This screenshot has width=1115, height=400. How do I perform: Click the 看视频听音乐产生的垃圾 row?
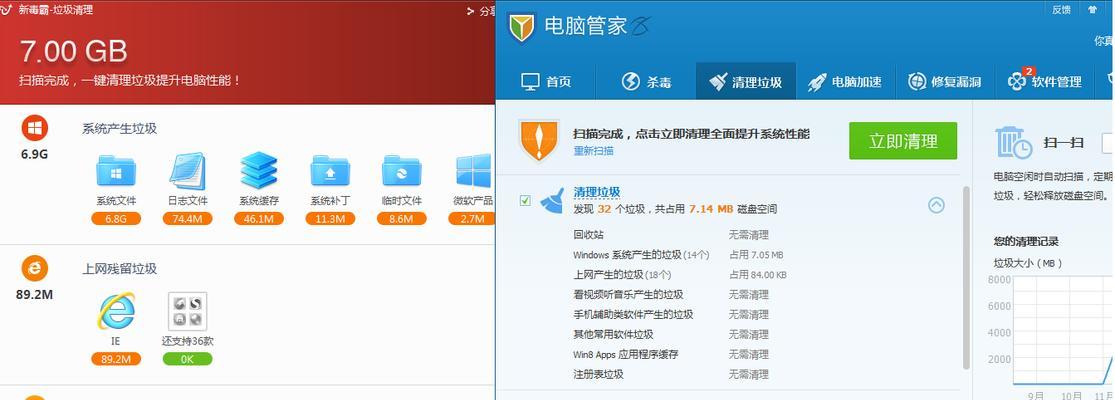(x=671, y=294)
